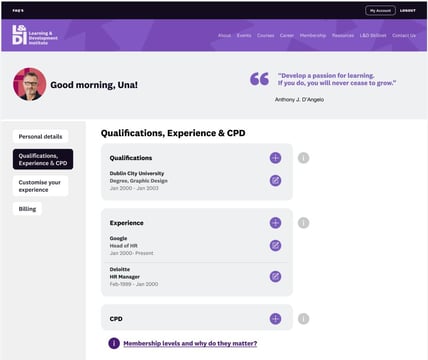428x360 pixels.
Task: Open Personal details section
Action: [x=40, y=136]
